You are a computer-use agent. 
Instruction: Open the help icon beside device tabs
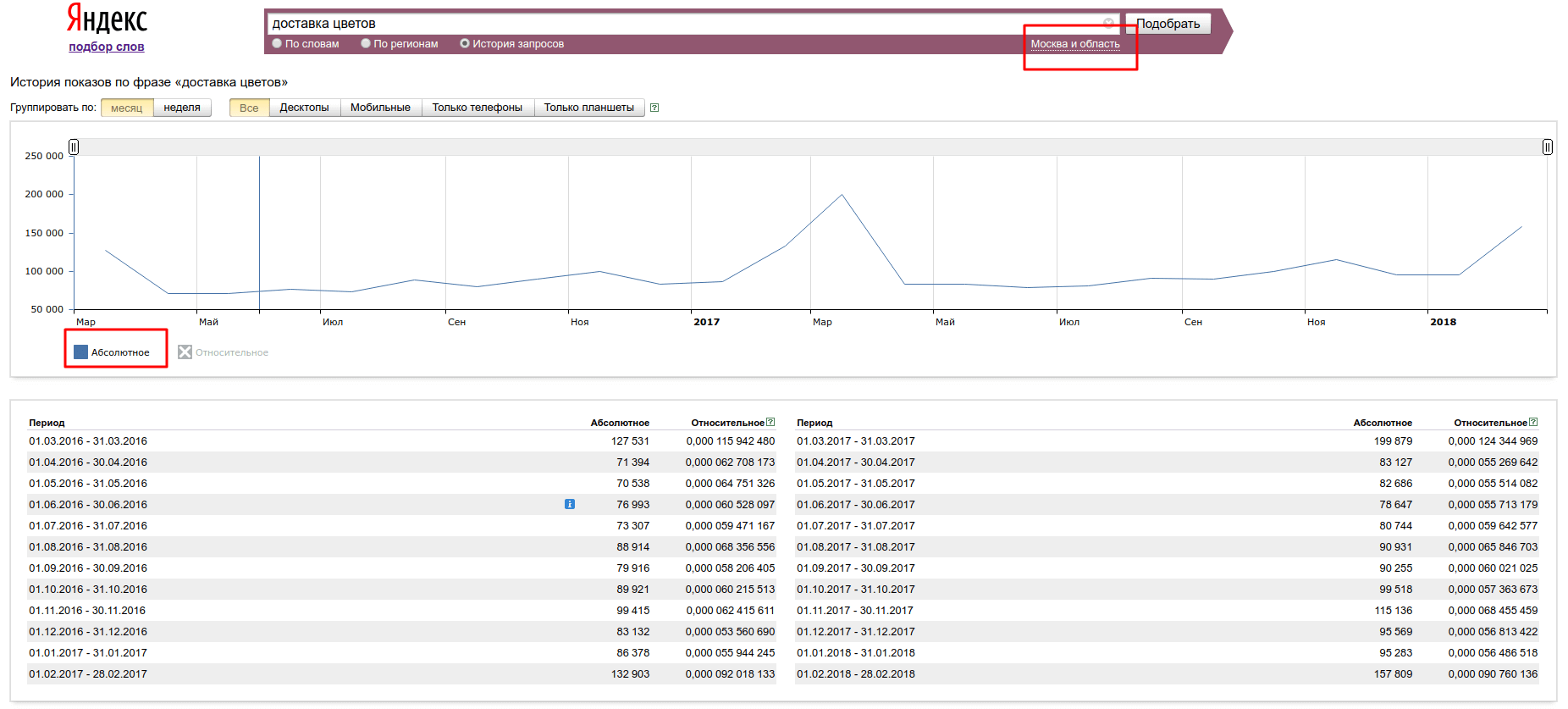654,108
